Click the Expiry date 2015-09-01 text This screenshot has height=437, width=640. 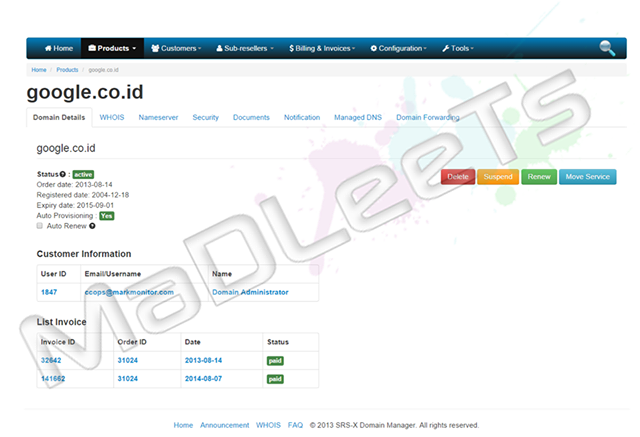tap(76, 205)
